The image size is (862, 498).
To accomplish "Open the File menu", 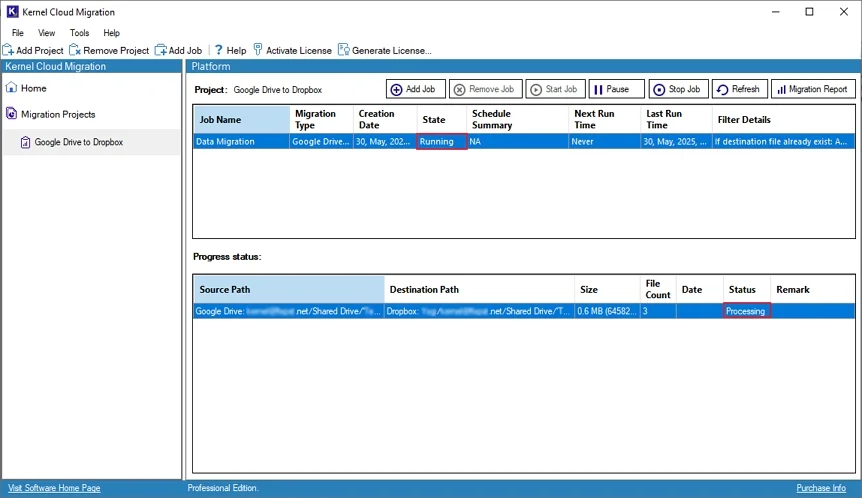I will pyautogui.click(x=18, y=33).
